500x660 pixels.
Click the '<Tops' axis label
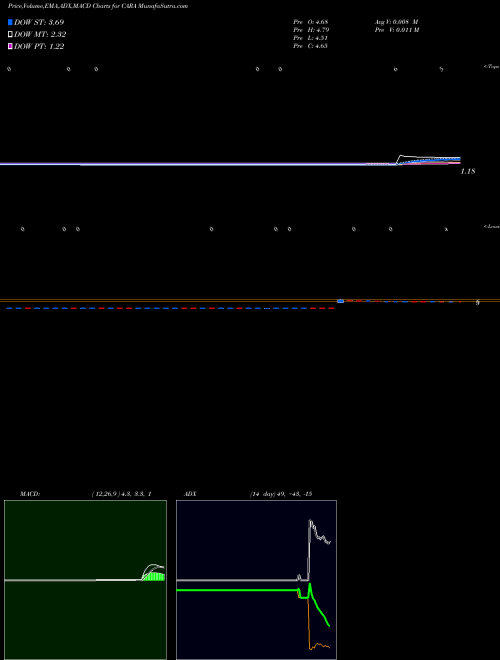click(x=492, y=67)
